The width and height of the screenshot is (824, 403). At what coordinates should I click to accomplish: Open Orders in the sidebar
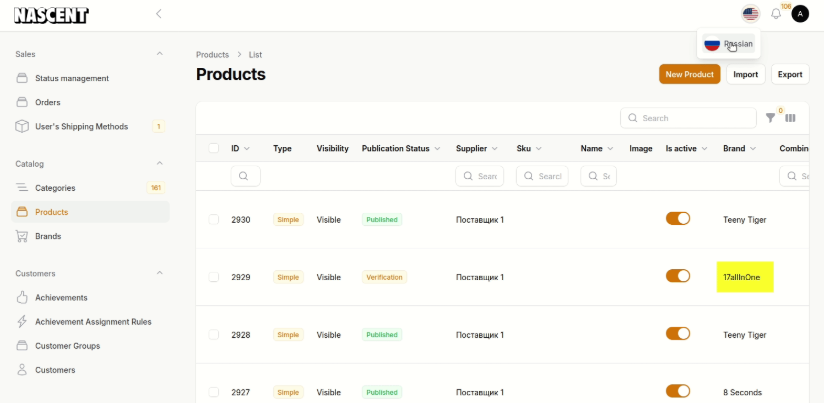pyautogui.click(x=48, y=102)
